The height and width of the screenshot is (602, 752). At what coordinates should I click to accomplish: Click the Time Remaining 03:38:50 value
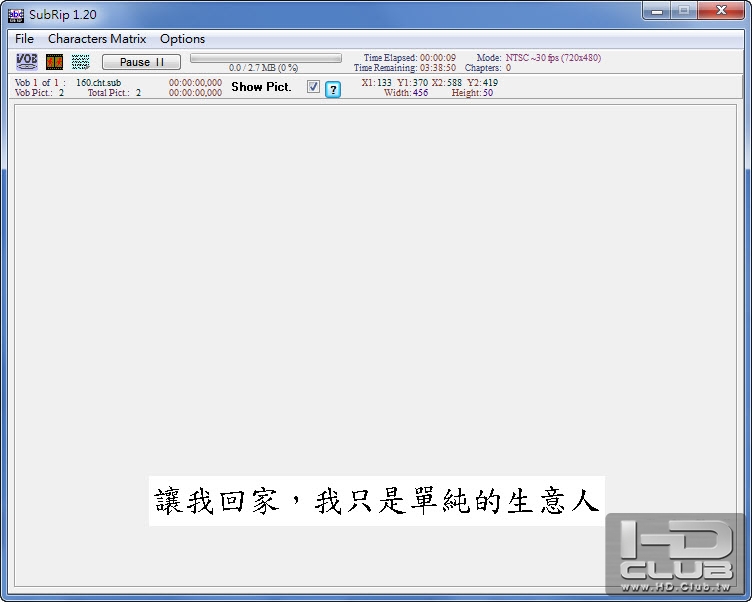point(438,68)
